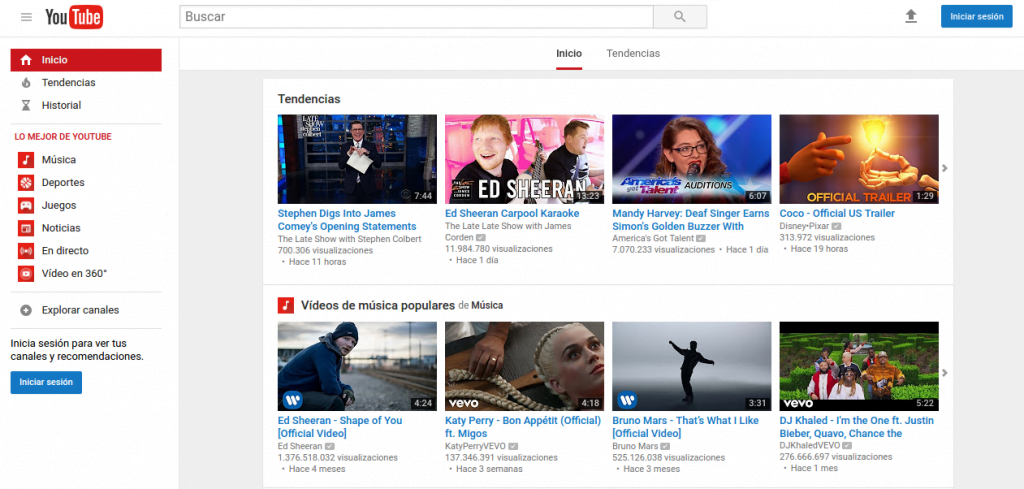Image resolution: width=1024 pixels, height=489 pixels.
Task: Open Bruno Mars channel link
Action: click(635, 446)
